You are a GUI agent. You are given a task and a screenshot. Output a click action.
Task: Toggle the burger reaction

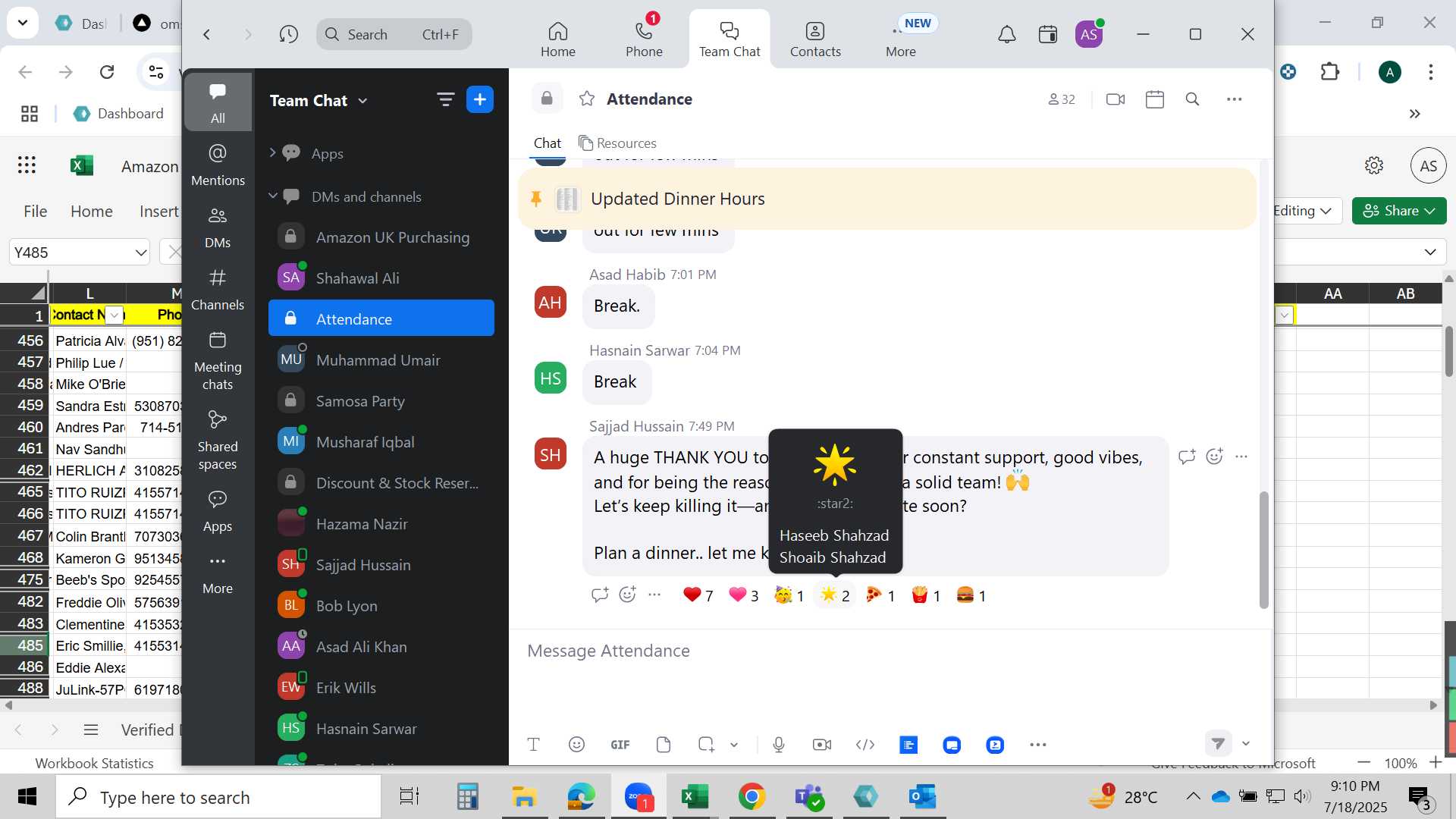[971, 595]
